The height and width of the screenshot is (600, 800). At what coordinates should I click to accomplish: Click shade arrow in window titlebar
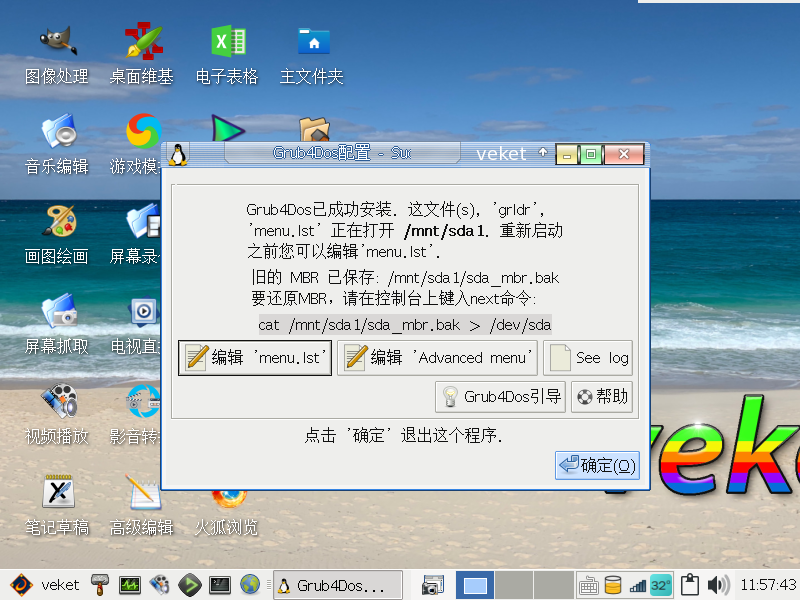[x=543, y=152]
